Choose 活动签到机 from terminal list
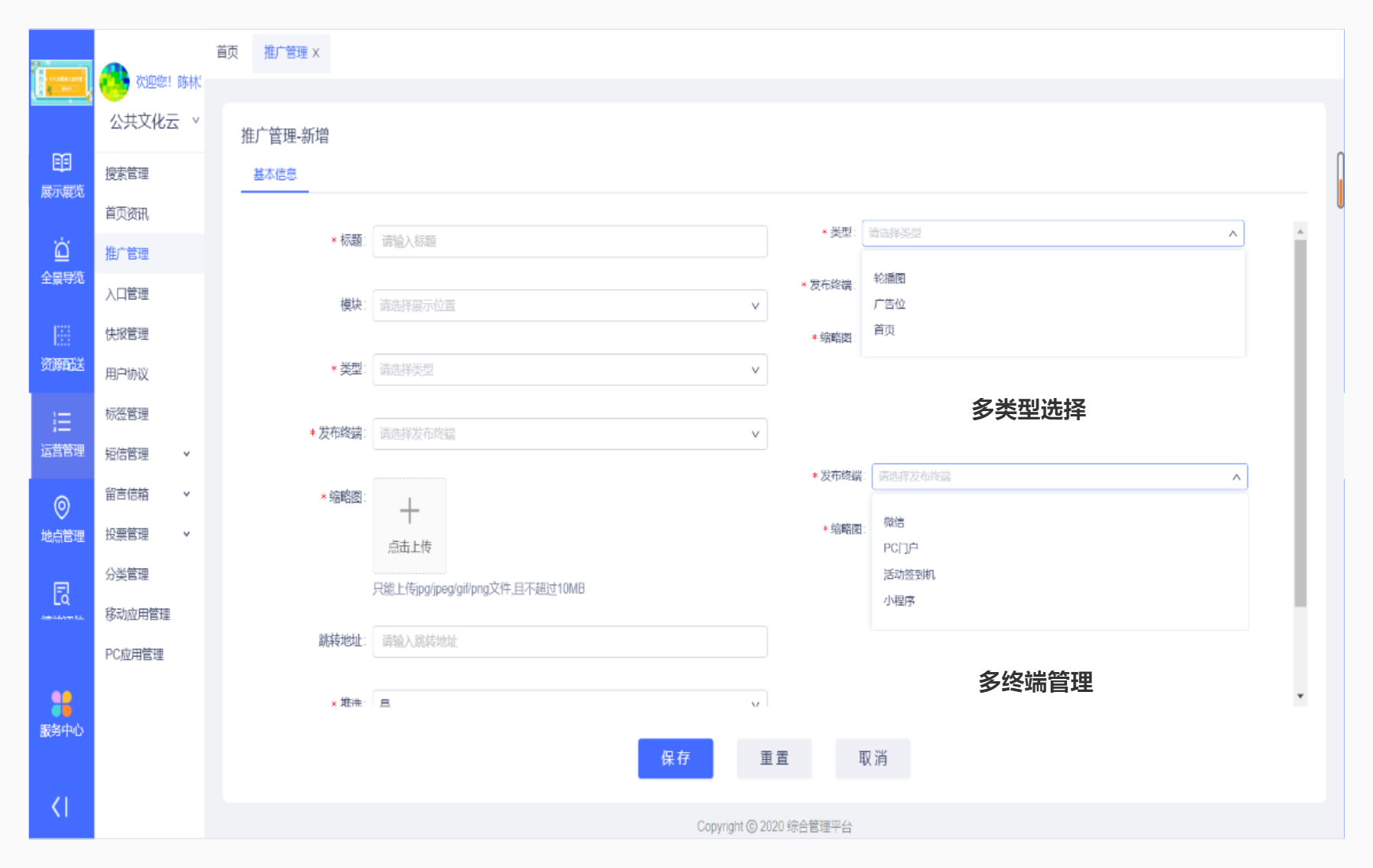The height and width of the screenshot is (868, 1373). (x=909, y=575)
